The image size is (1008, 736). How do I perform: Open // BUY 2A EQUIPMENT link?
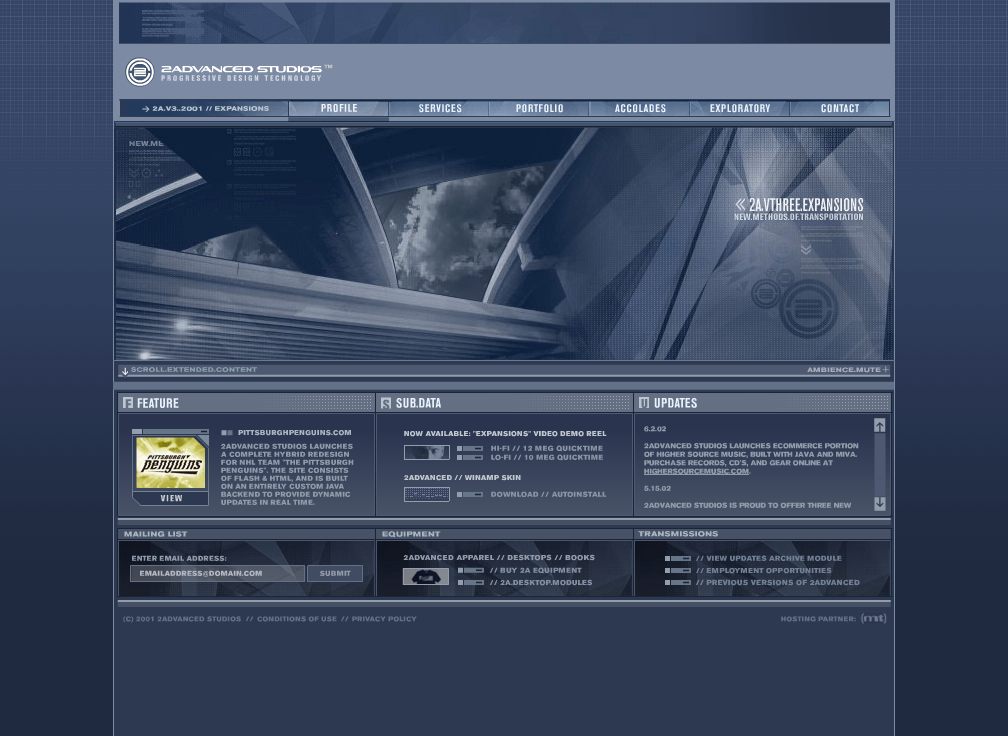[536, 570]
